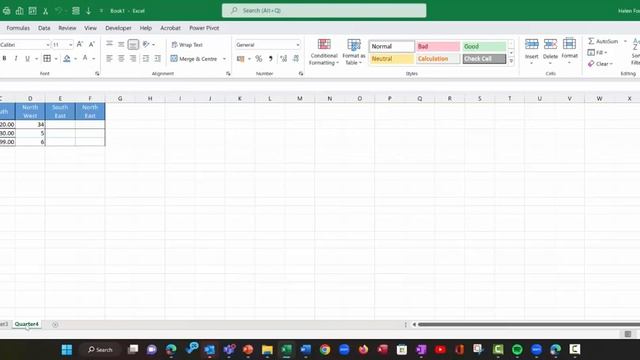Image resolution: width=640 pixels, height=360 pixels.
Task: Open Alignment settings dialog launcher
Action: (x=228, y=74)
